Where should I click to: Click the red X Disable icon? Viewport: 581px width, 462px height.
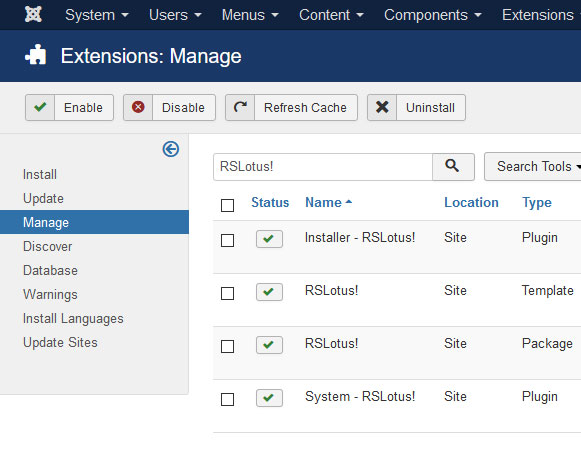point(138,107)
